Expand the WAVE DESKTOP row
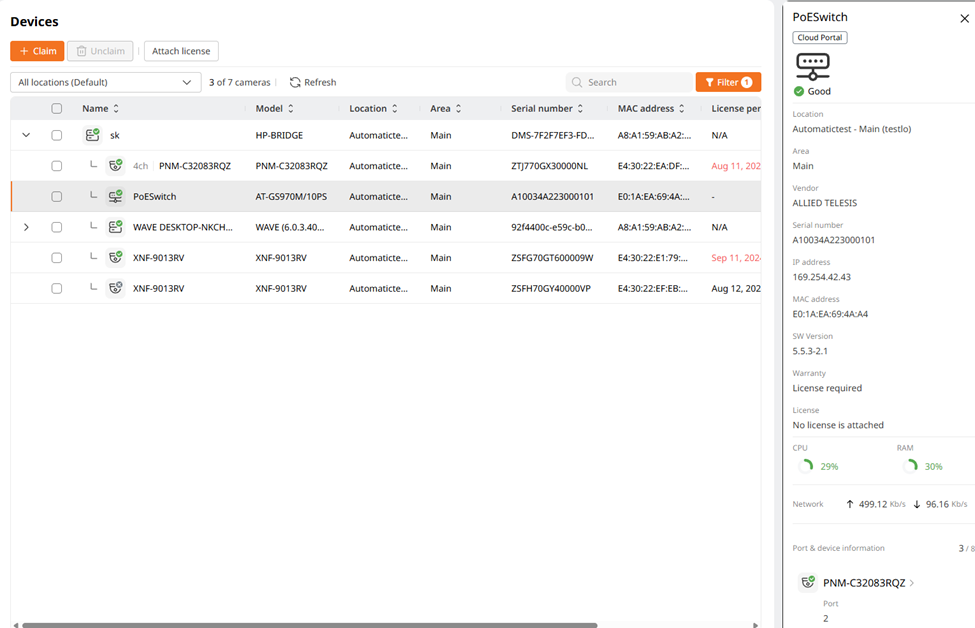Screen dimensions: 975x628 [x=26, y=227]
